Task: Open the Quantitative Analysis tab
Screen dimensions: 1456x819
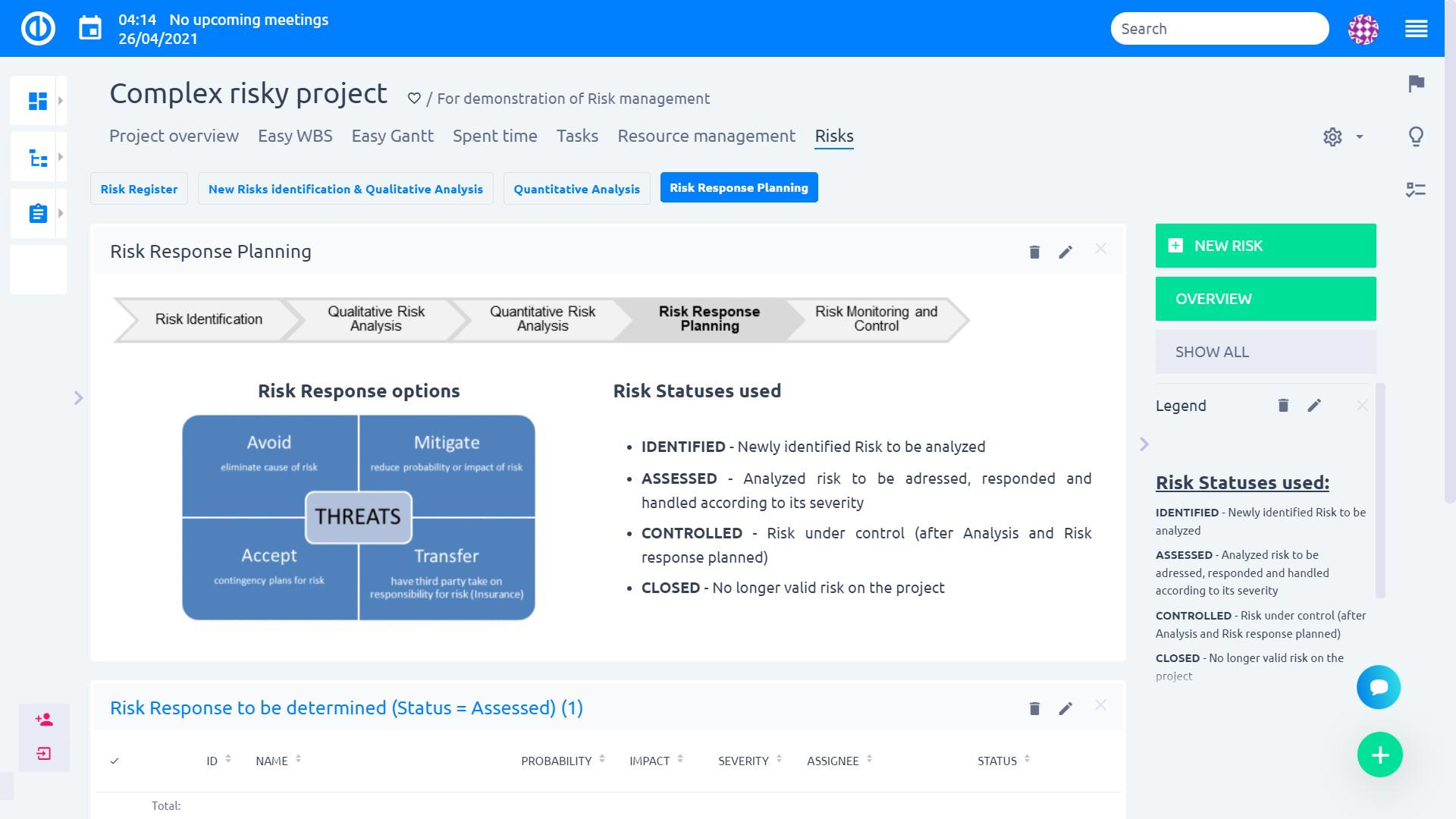Action: click(576, 189)
